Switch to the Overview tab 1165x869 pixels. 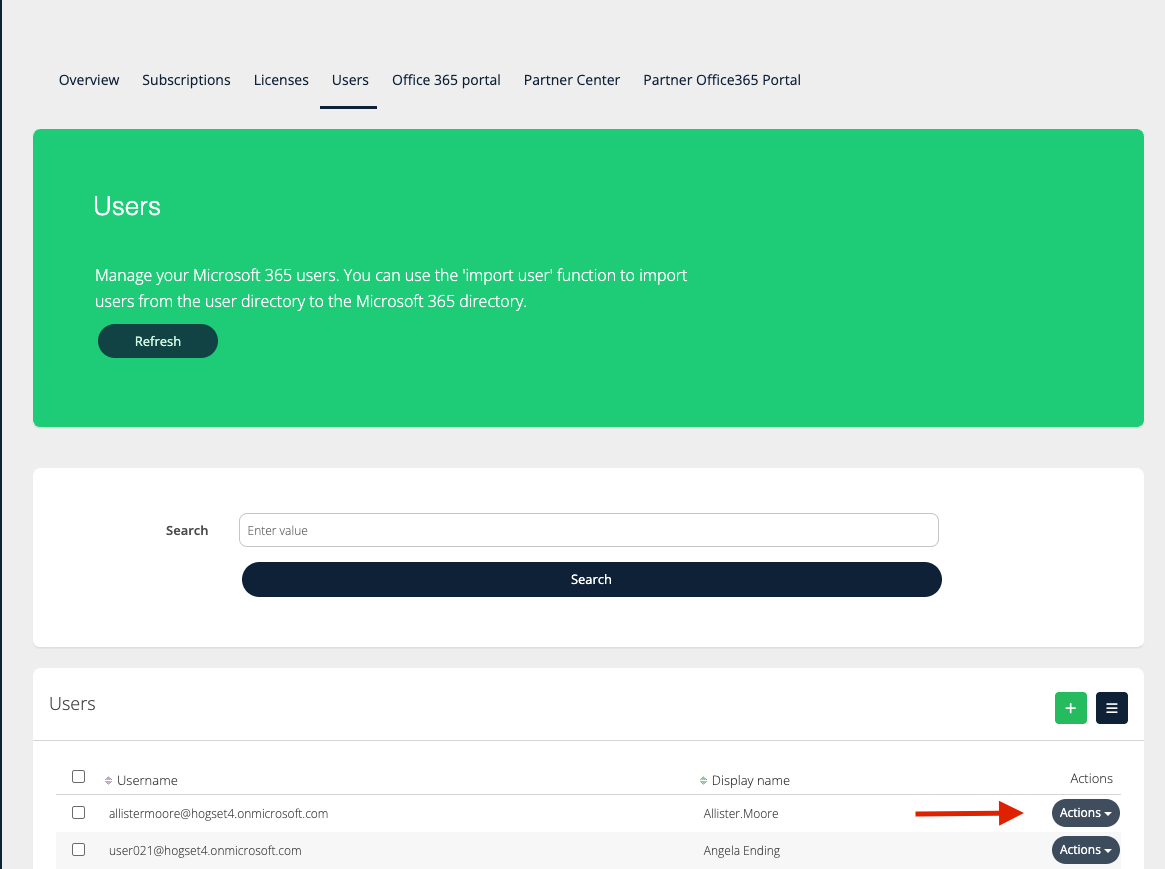89,80
